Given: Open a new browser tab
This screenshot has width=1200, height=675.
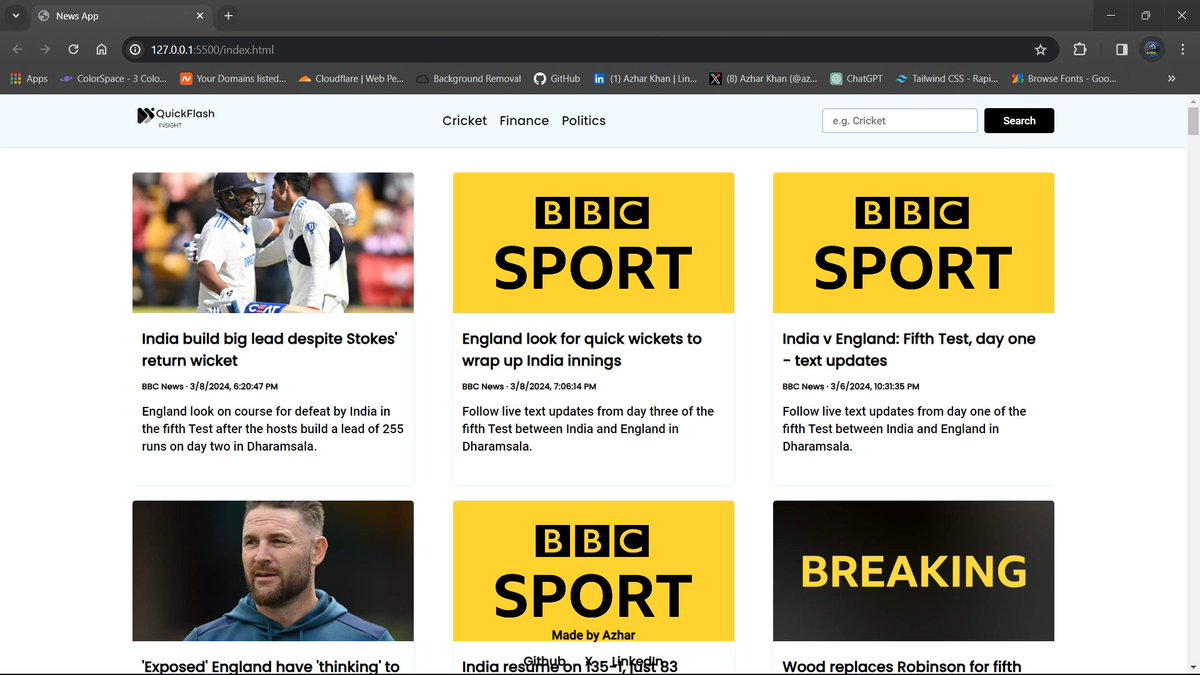Looking at the screenshot, I should coord(228,16).
